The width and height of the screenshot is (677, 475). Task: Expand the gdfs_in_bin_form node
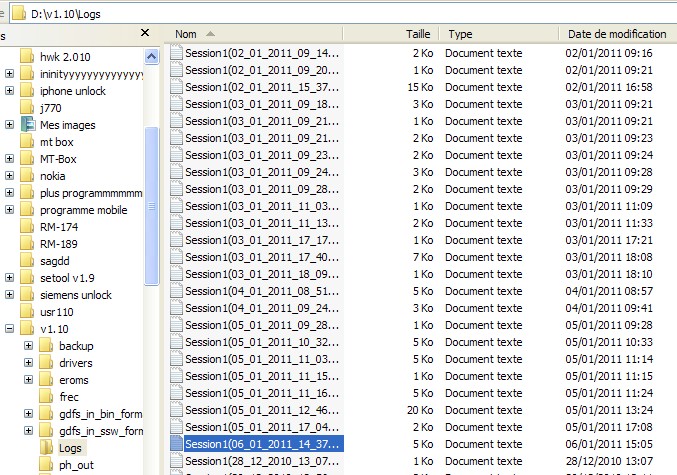28,414
